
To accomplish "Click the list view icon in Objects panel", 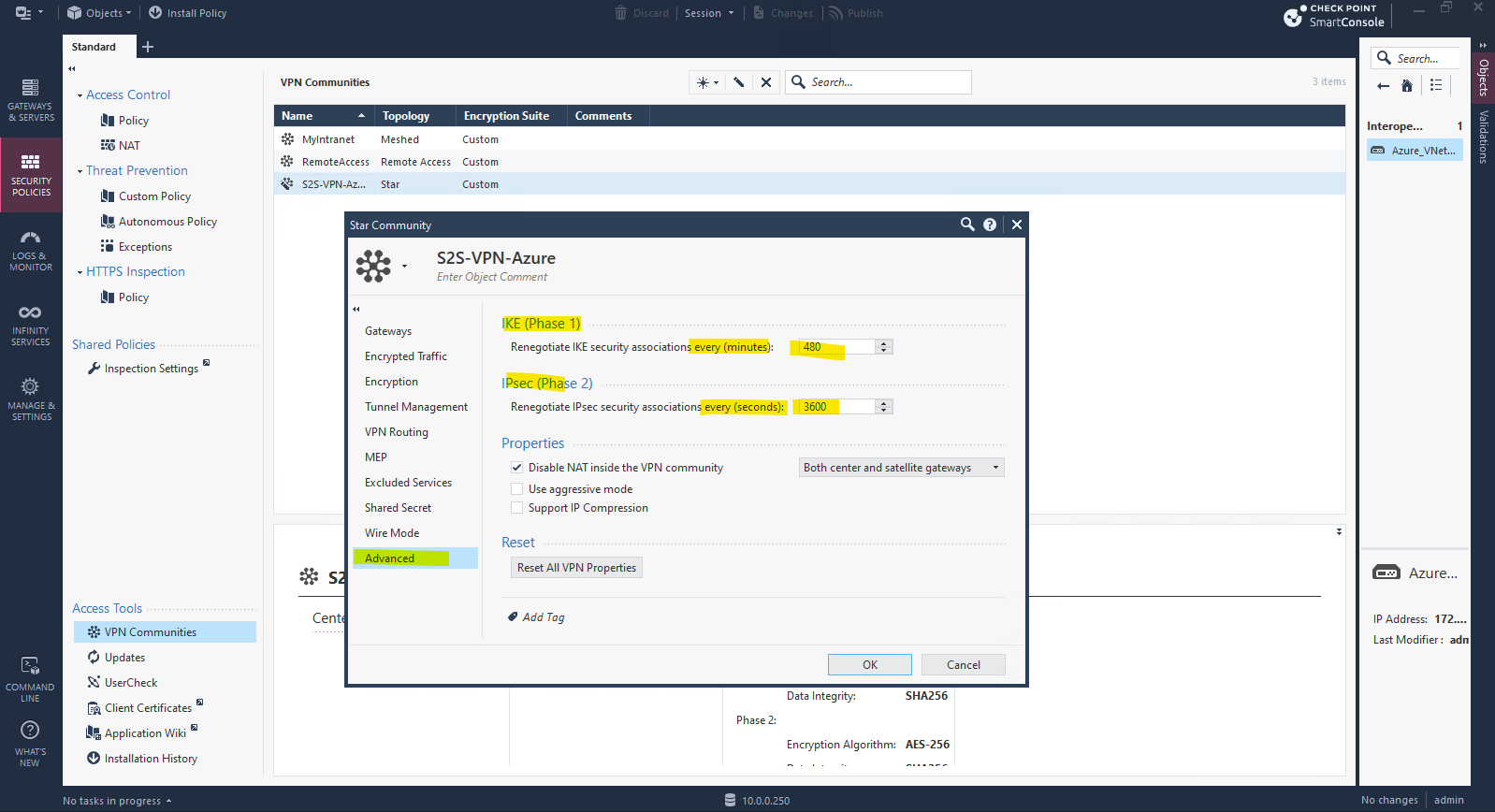I will (1436, 85).
